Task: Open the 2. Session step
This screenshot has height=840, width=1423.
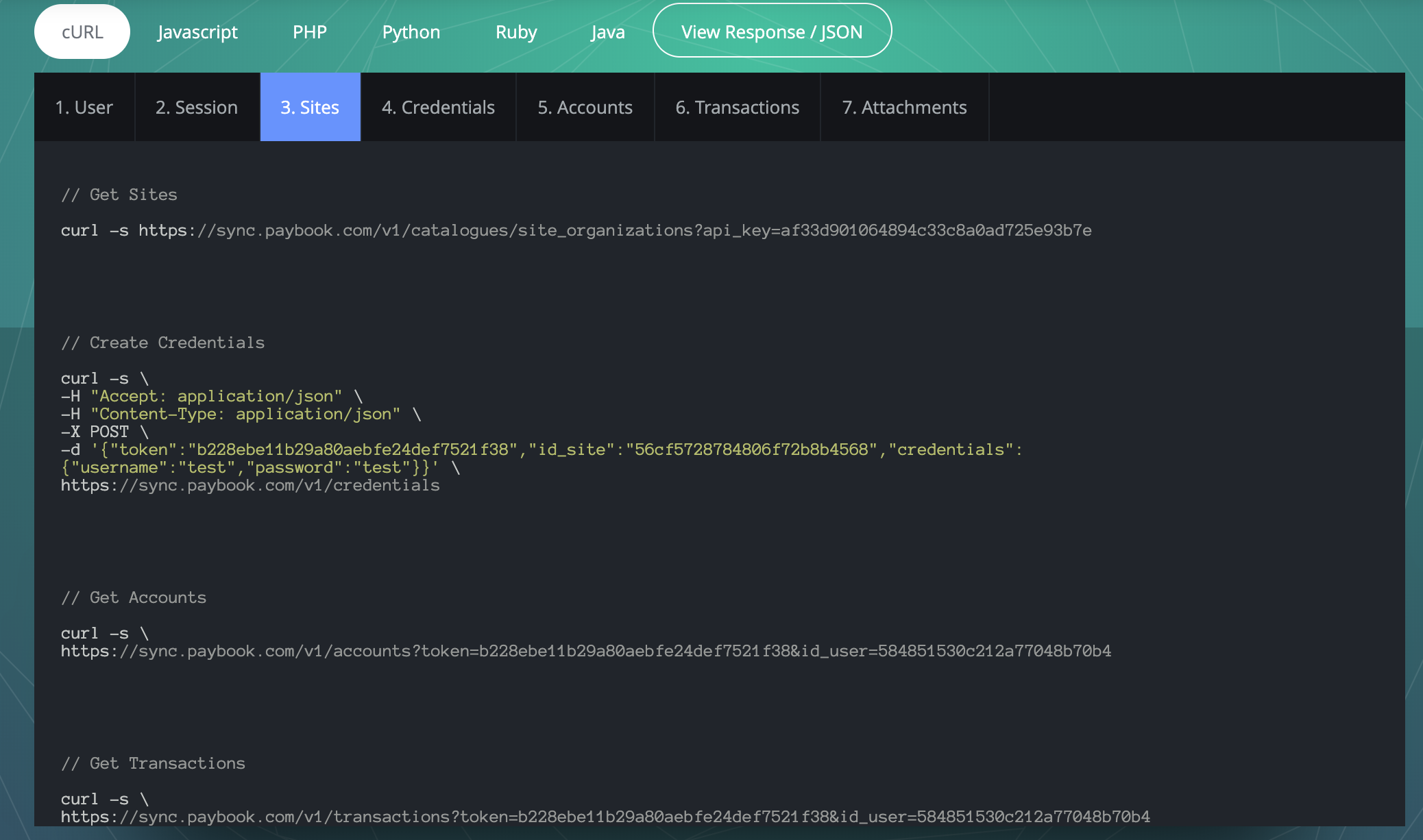Action: [x=197, y=108]
